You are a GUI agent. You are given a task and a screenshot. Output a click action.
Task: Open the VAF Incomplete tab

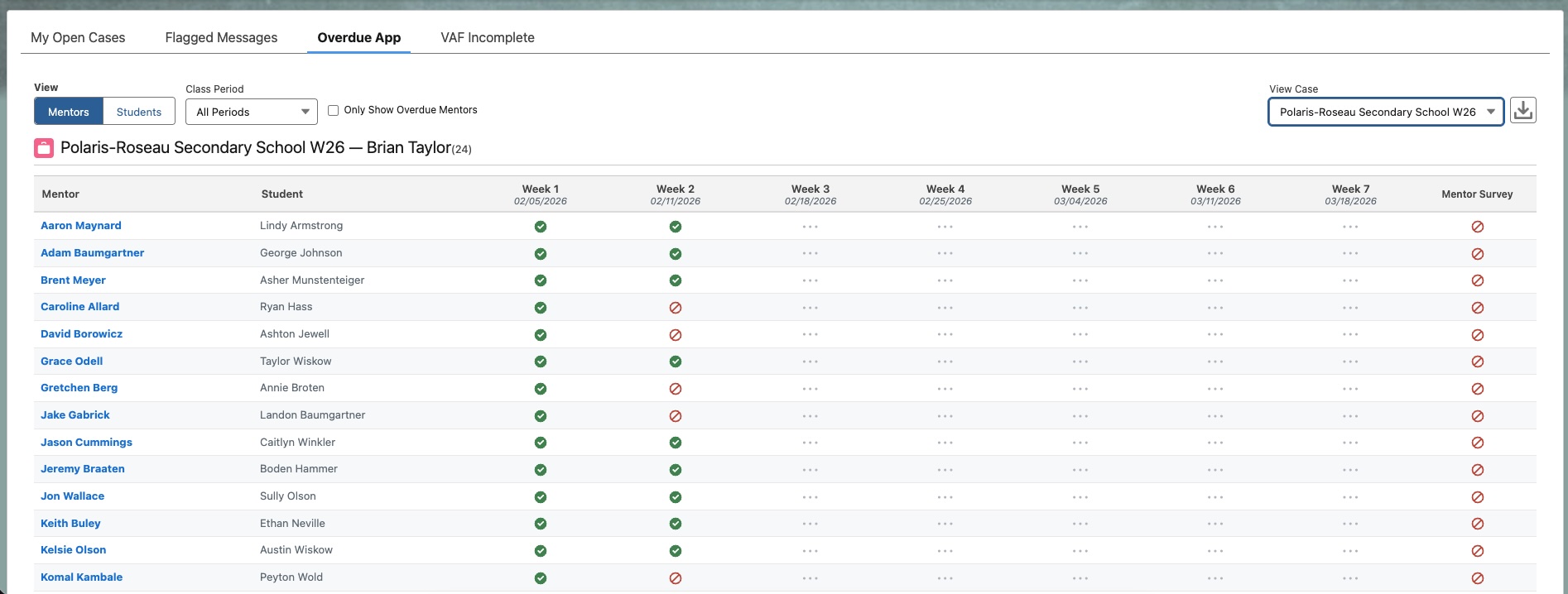487,37
